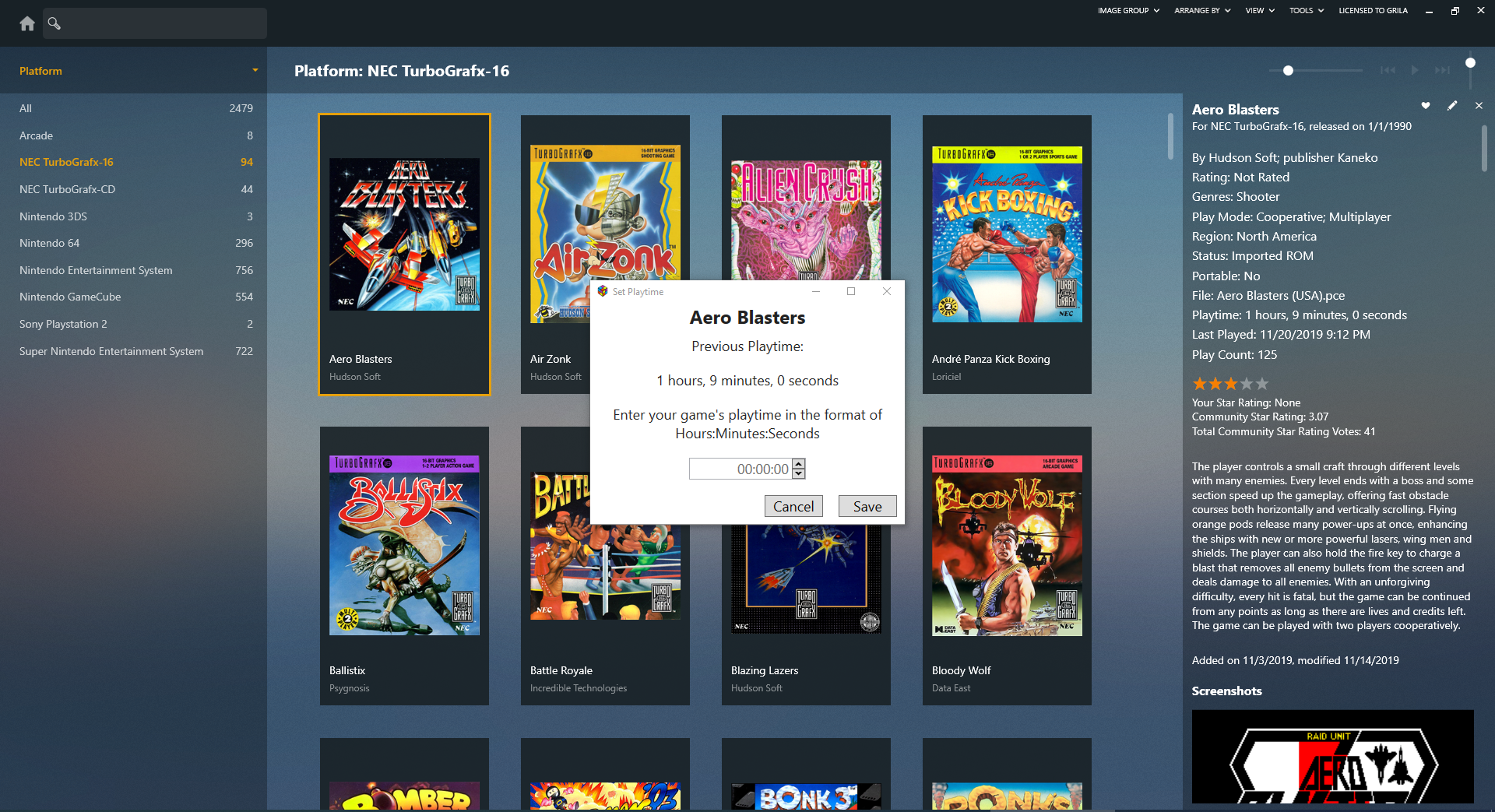Click the playtime input field
This screenshot has width=1495, height=812.
coord(740,469)
